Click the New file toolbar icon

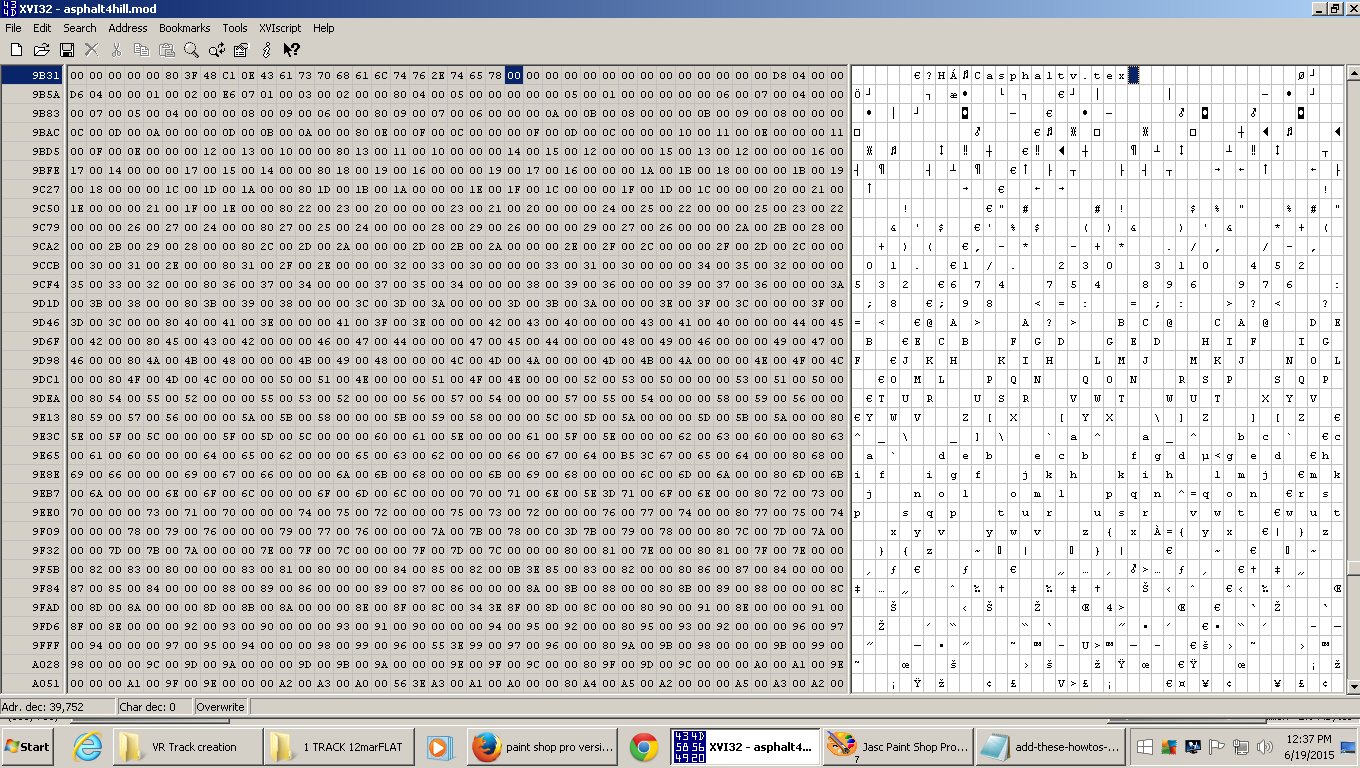tap(16, 49)
